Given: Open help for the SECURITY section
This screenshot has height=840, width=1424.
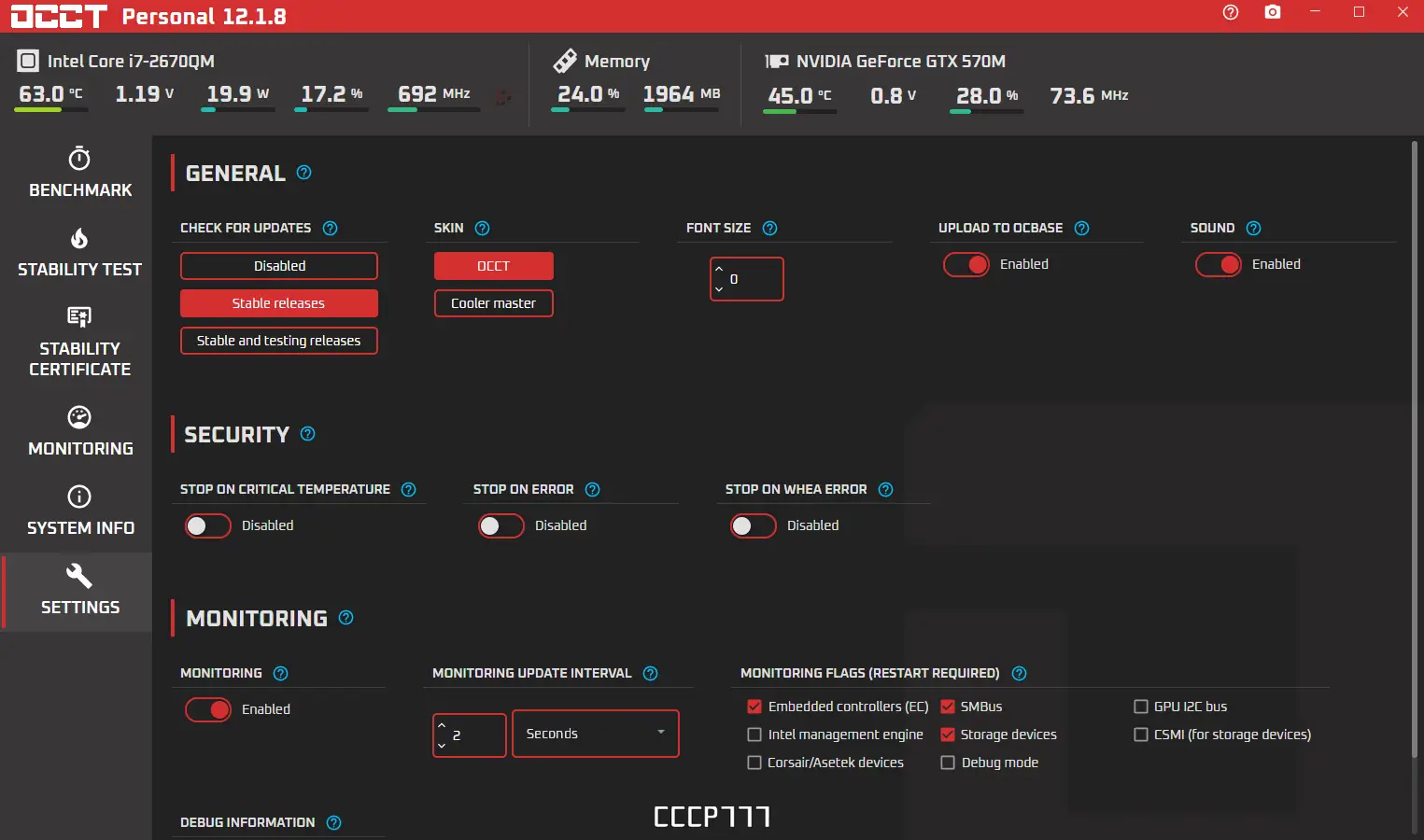Looking at the screenshot, I should (308, 434).
